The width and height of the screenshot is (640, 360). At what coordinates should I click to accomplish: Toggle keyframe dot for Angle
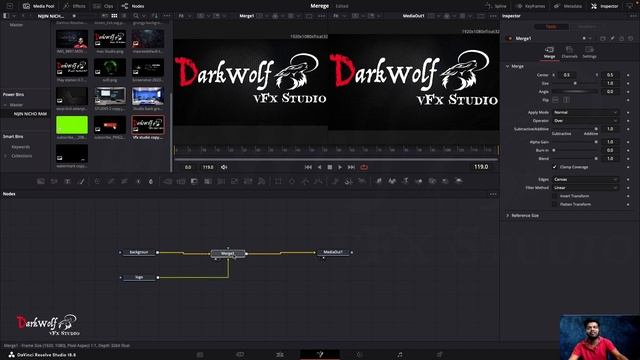coord(628,92)
